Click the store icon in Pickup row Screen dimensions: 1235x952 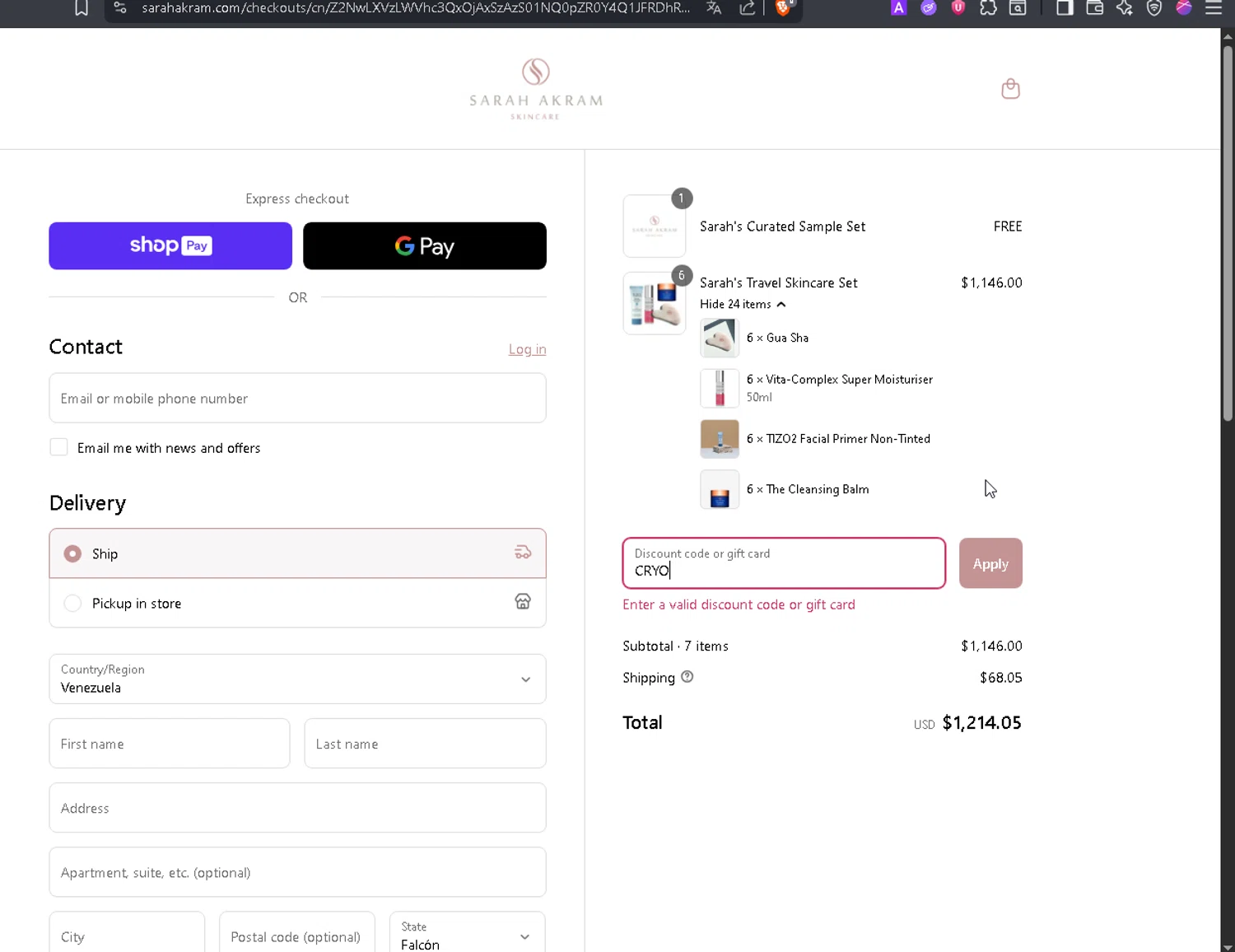coord(523,602)
